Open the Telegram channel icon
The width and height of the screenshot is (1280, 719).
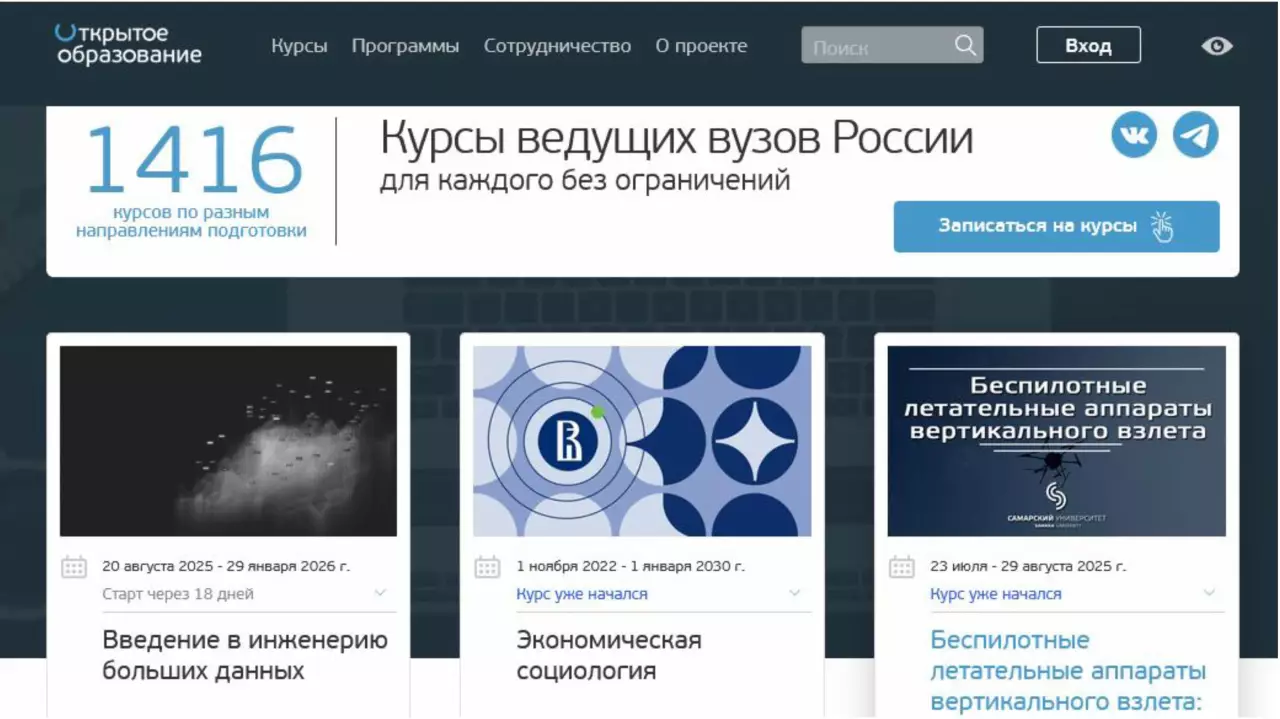coord(1195,135)
